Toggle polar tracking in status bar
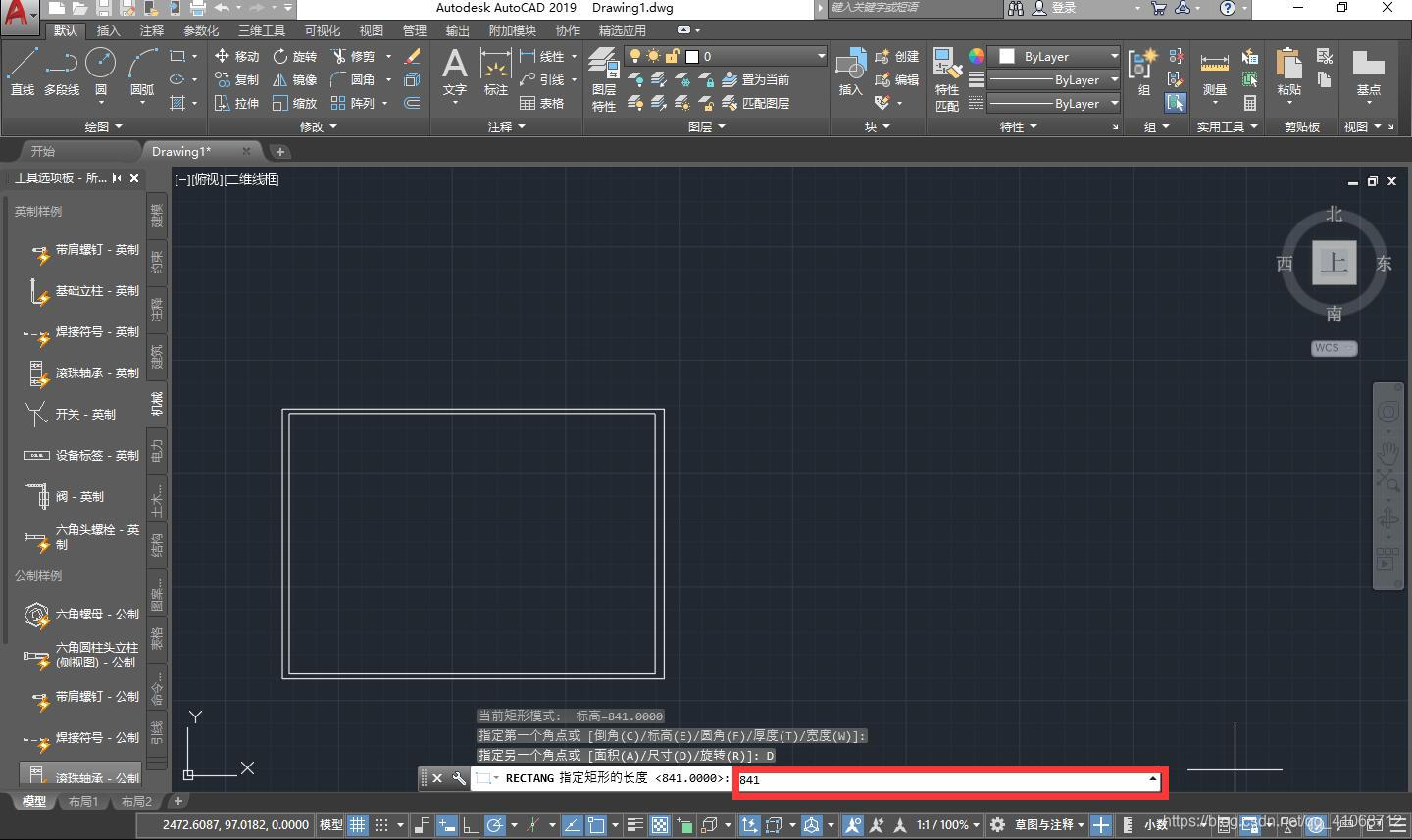The width and height of the screenshot is (1412, 840). tap(494, 825)
